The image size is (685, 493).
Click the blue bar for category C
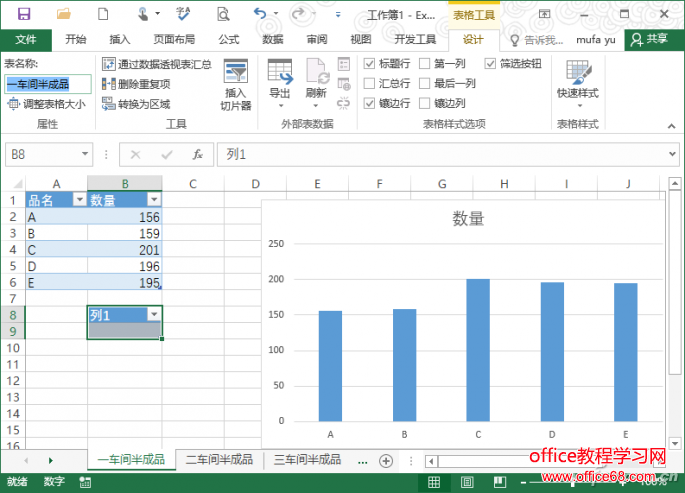click(478, 350)
